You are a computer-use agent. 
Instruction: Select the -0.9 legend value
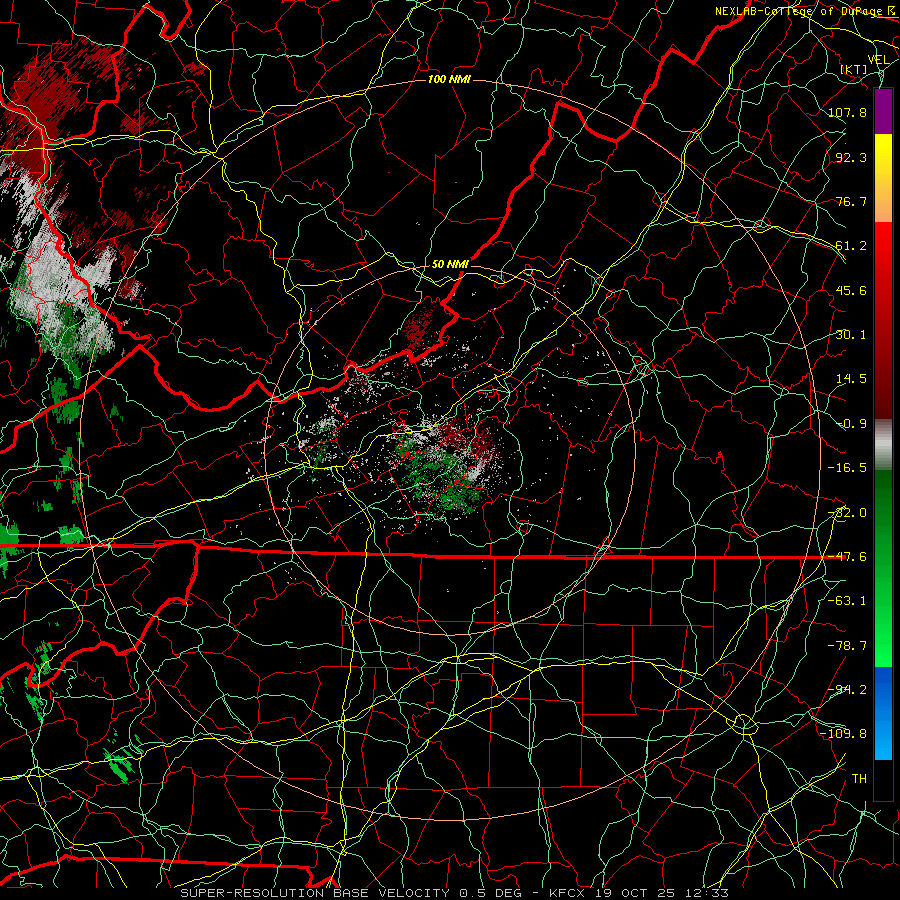click(x=851, y=424)
